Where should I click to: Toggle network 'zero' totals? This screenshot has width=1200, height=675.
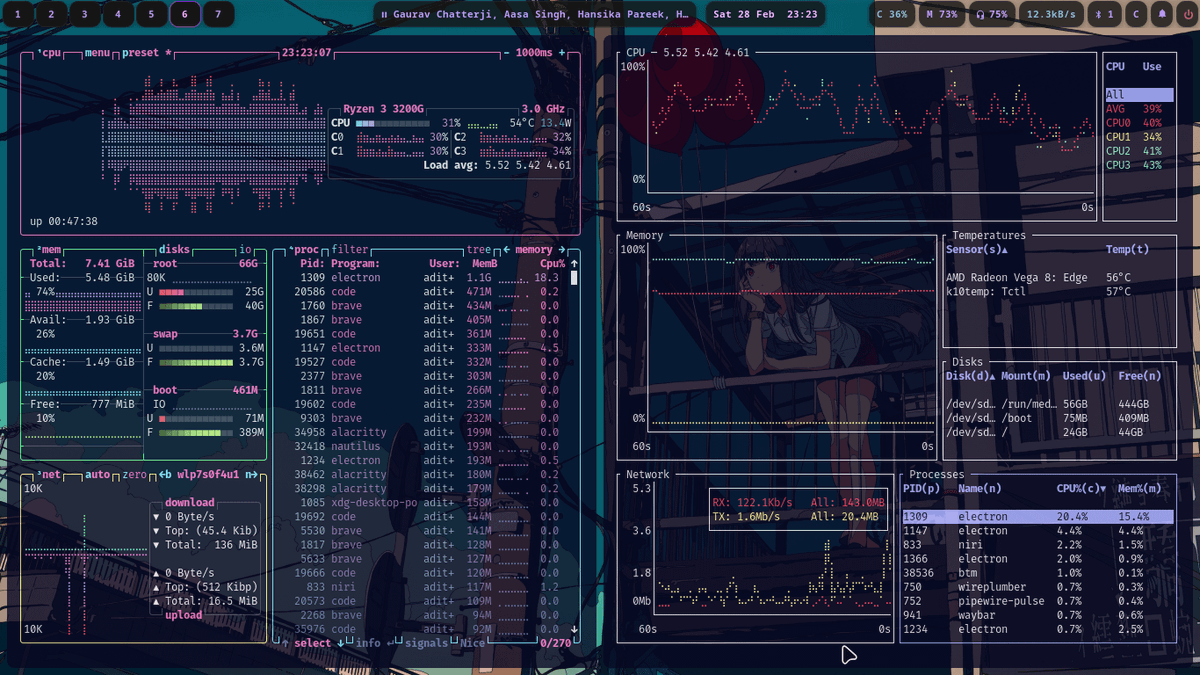pos(135,475)
